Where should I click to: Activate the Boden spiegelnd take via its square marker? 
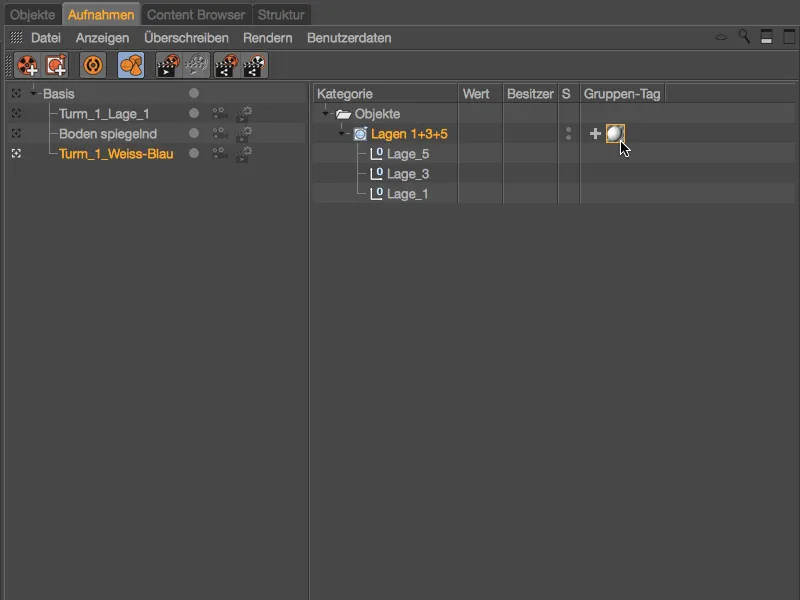16,133
